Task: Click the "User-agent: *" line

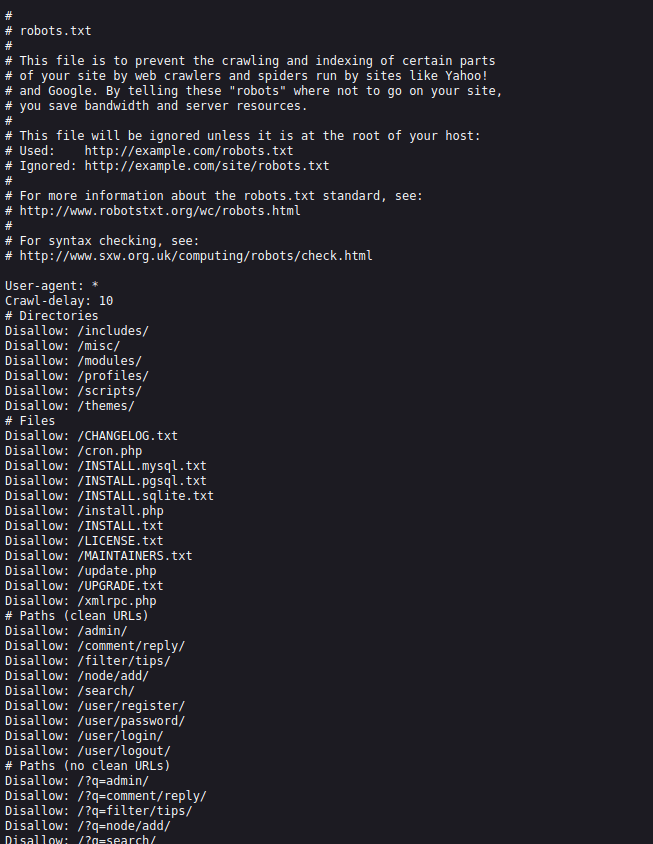Action: coord(52,286)
